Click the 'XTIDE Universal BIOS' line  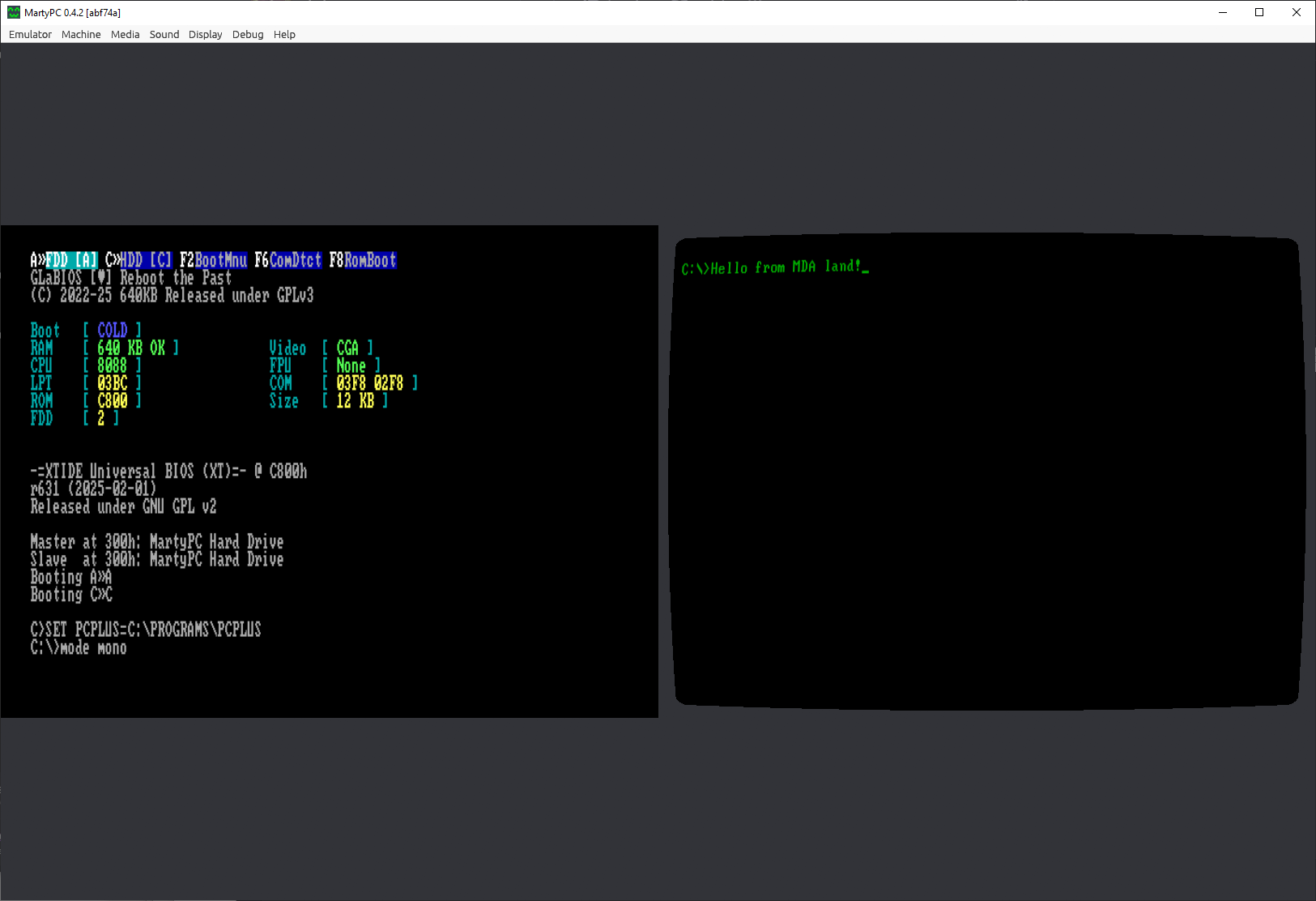coord(168,471)
